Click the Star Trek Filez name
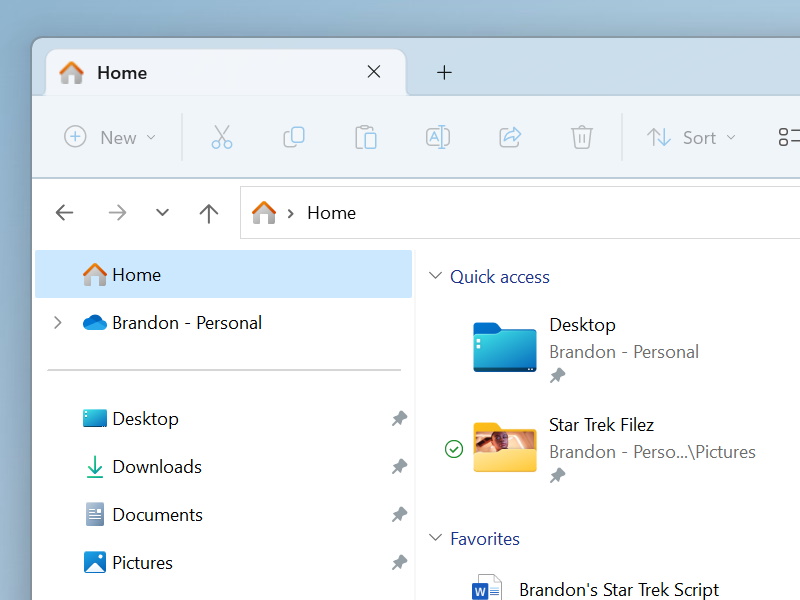The width and height of the screenshot is (800, 600). 601,424
